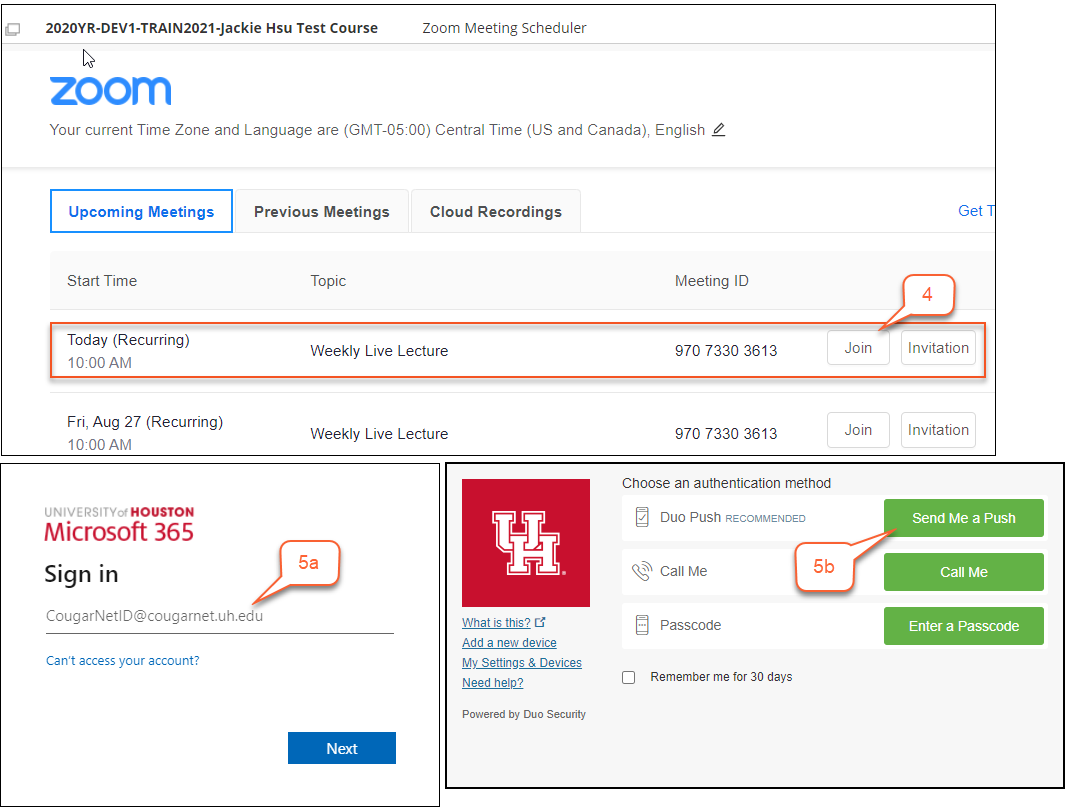This screenshot has height=810, width=1069.
Task: Click the Passcode device icon
Action: click(x=642, y=625)
